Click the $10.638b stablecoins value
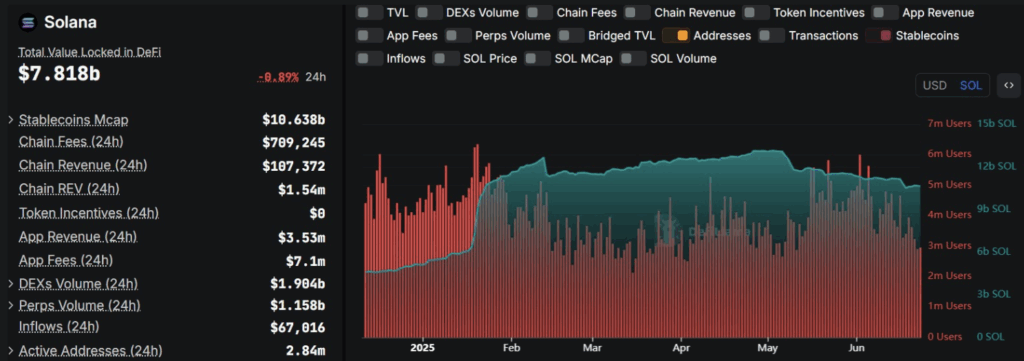The image size is (1024, 361). [293, 119]
